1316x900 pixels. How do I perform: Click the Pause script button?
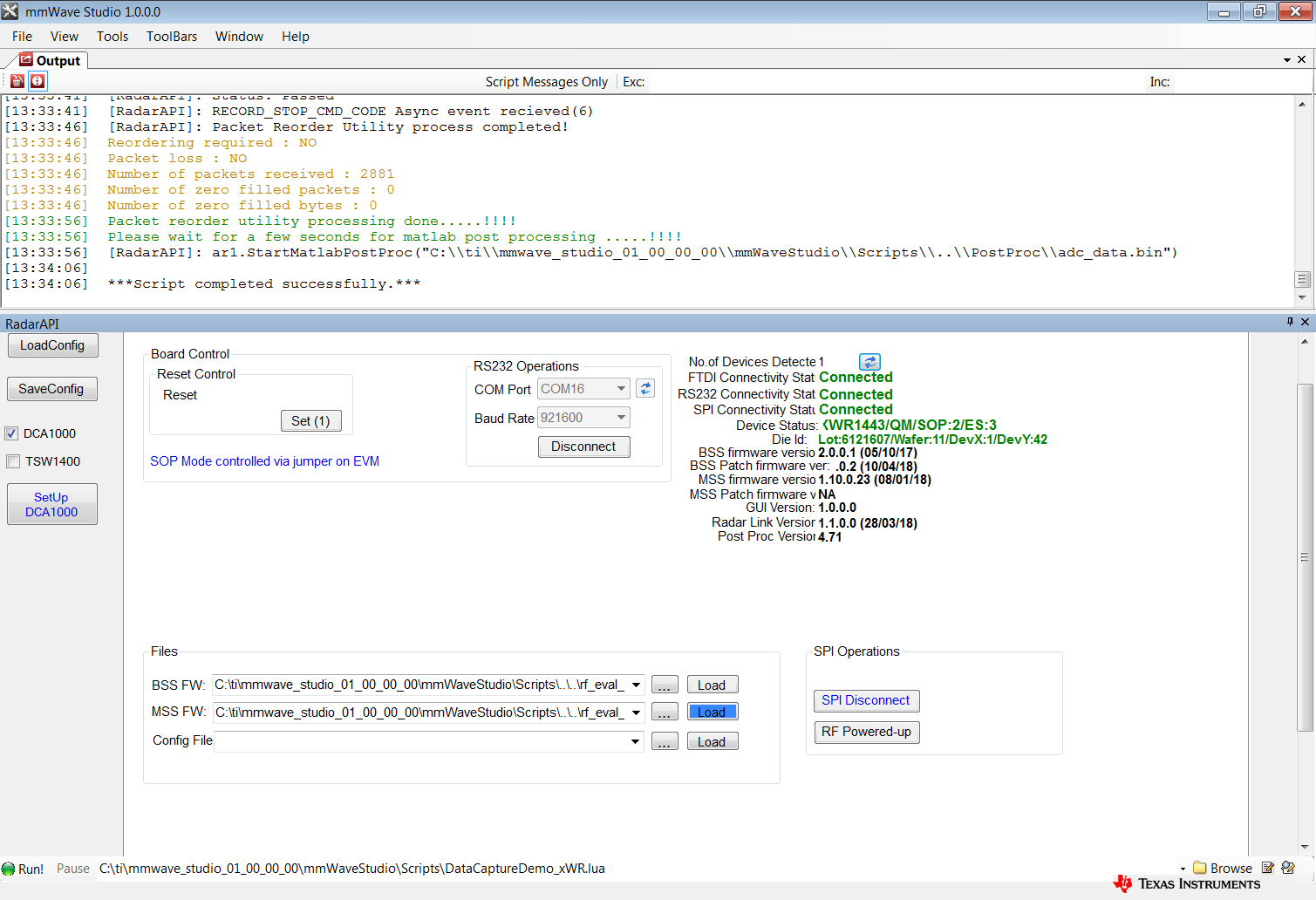73,869
